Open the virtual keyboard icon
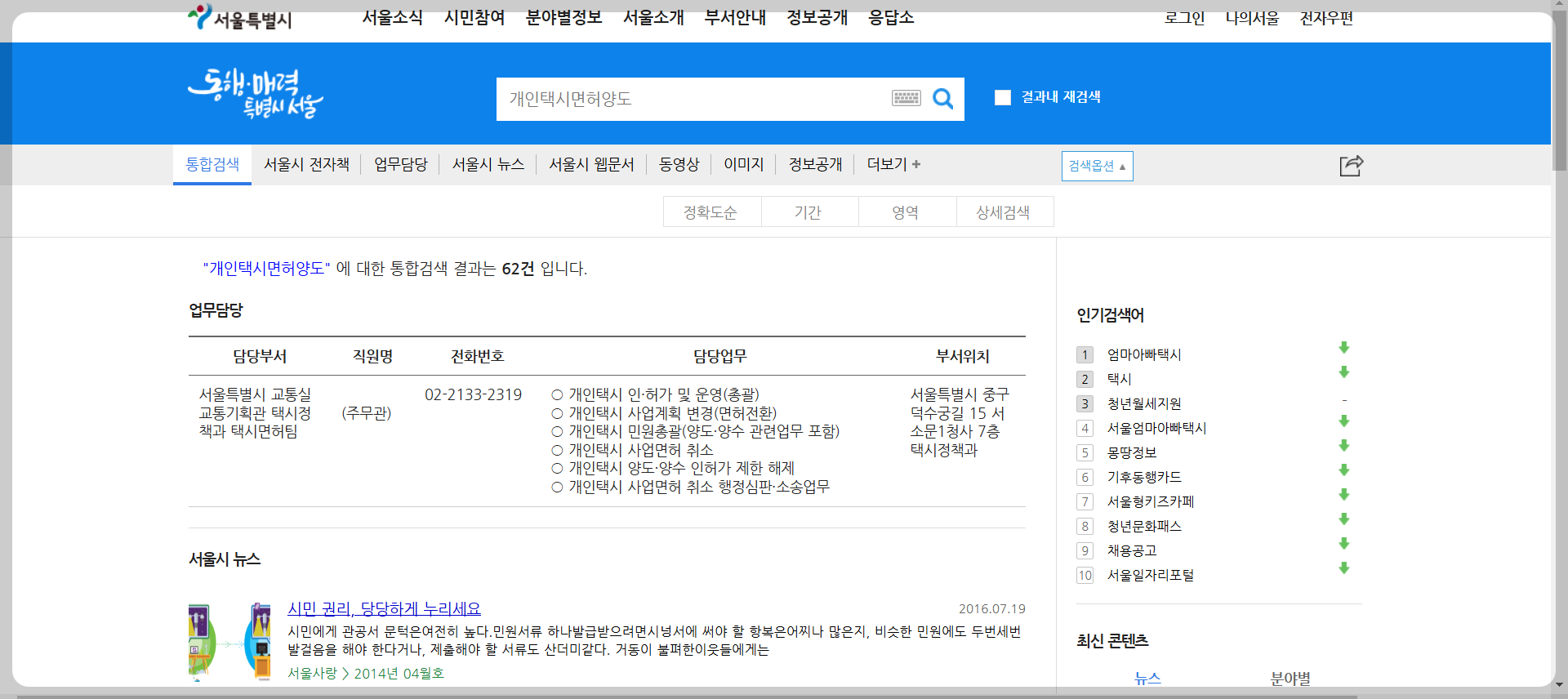Viewport: 1568px width, 699px height. tap(906, 99)
